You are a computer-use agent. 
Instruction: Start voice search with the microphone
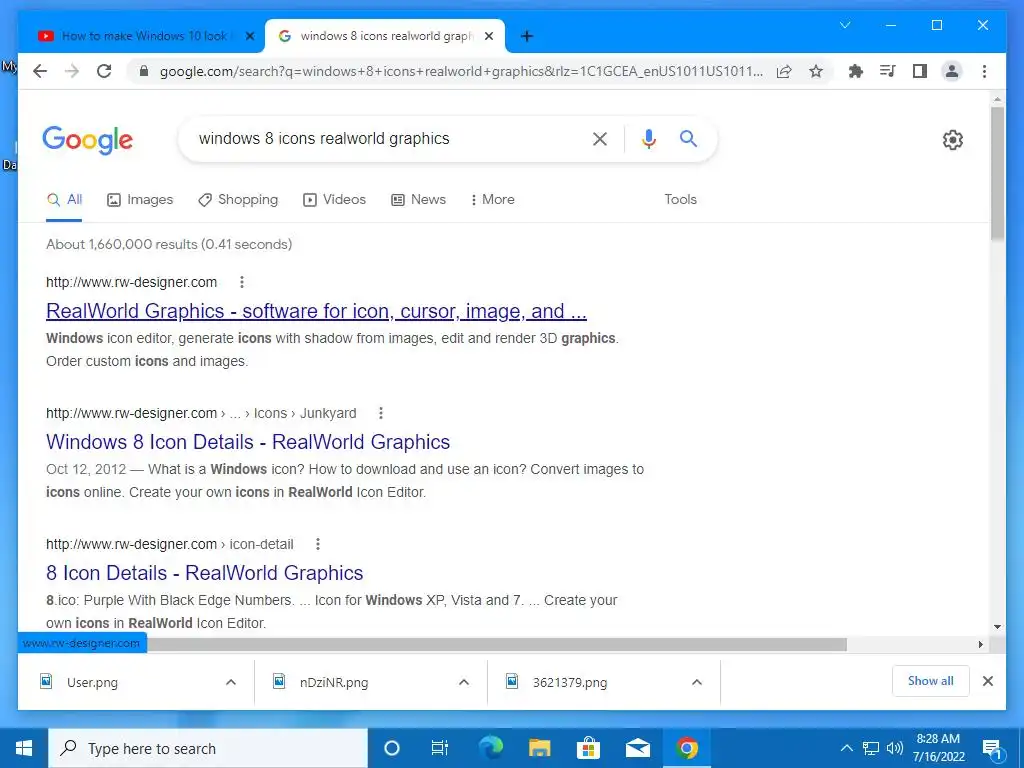click(x=648, y=138)
